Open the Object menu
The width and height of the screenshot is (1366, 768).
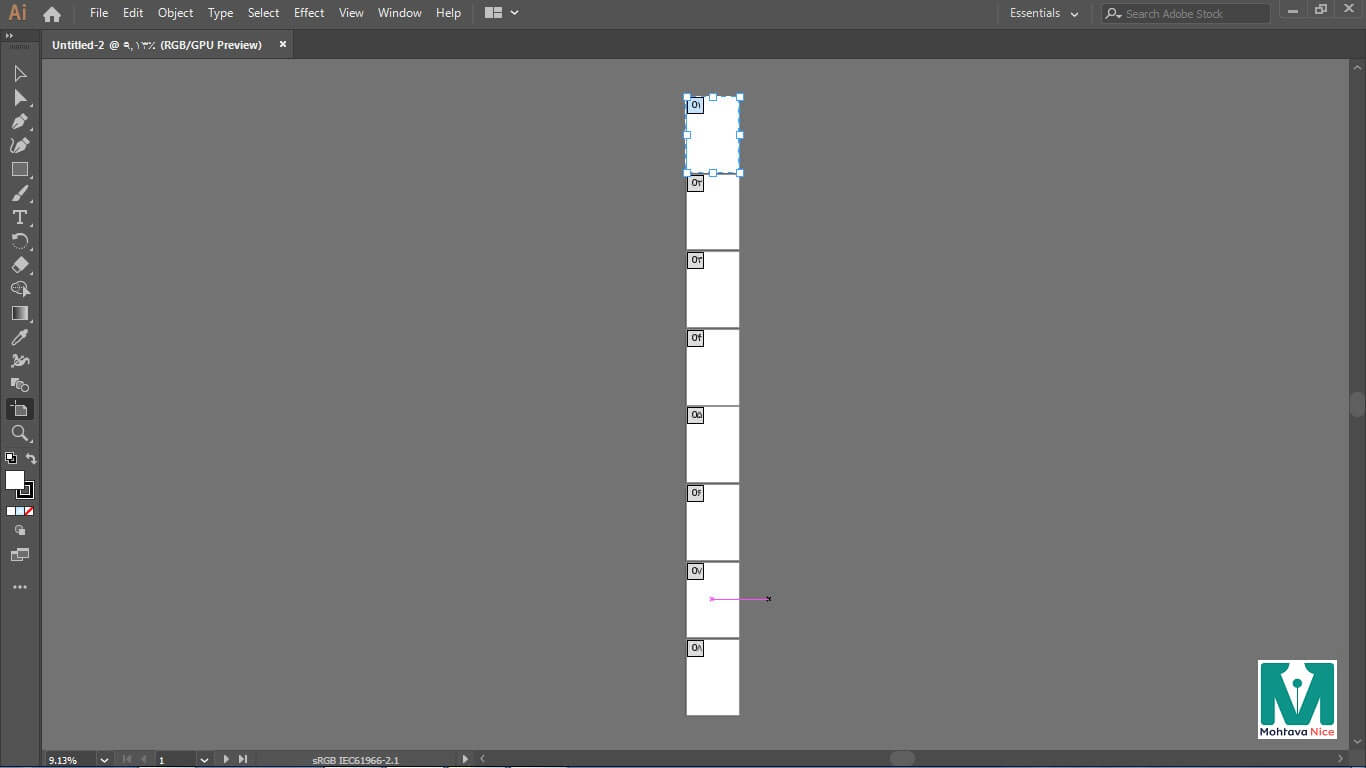pyautogui.click(x=175, y=13)
